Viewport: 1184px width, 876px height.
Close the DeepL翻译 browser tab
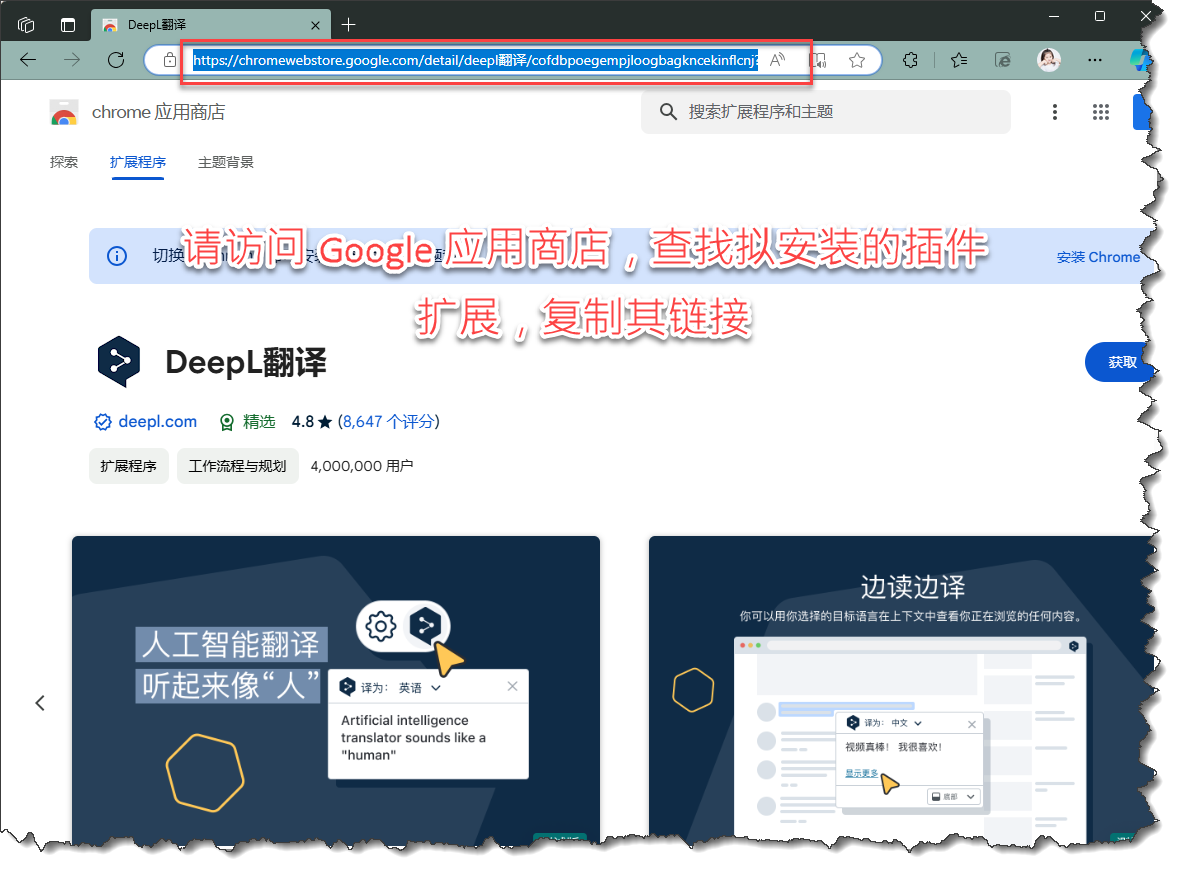[x=315, y=25]
